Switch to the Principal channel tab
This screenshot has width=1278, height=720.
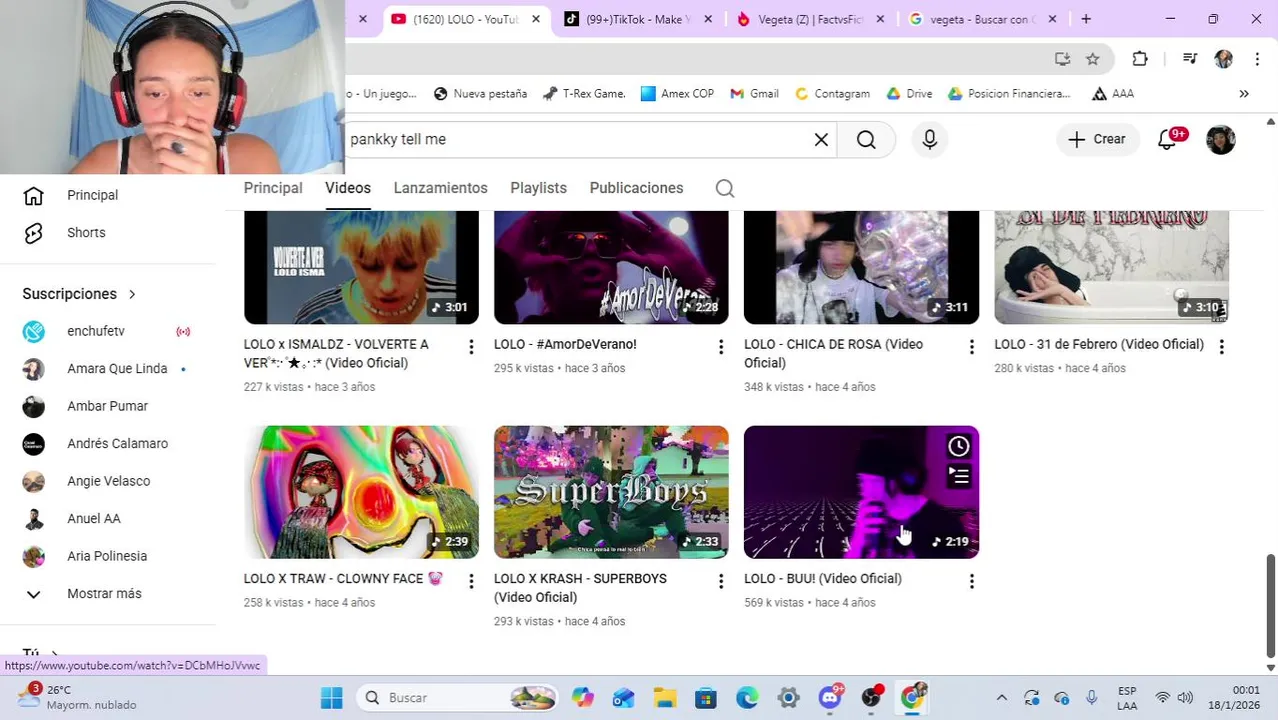[273, 188]
